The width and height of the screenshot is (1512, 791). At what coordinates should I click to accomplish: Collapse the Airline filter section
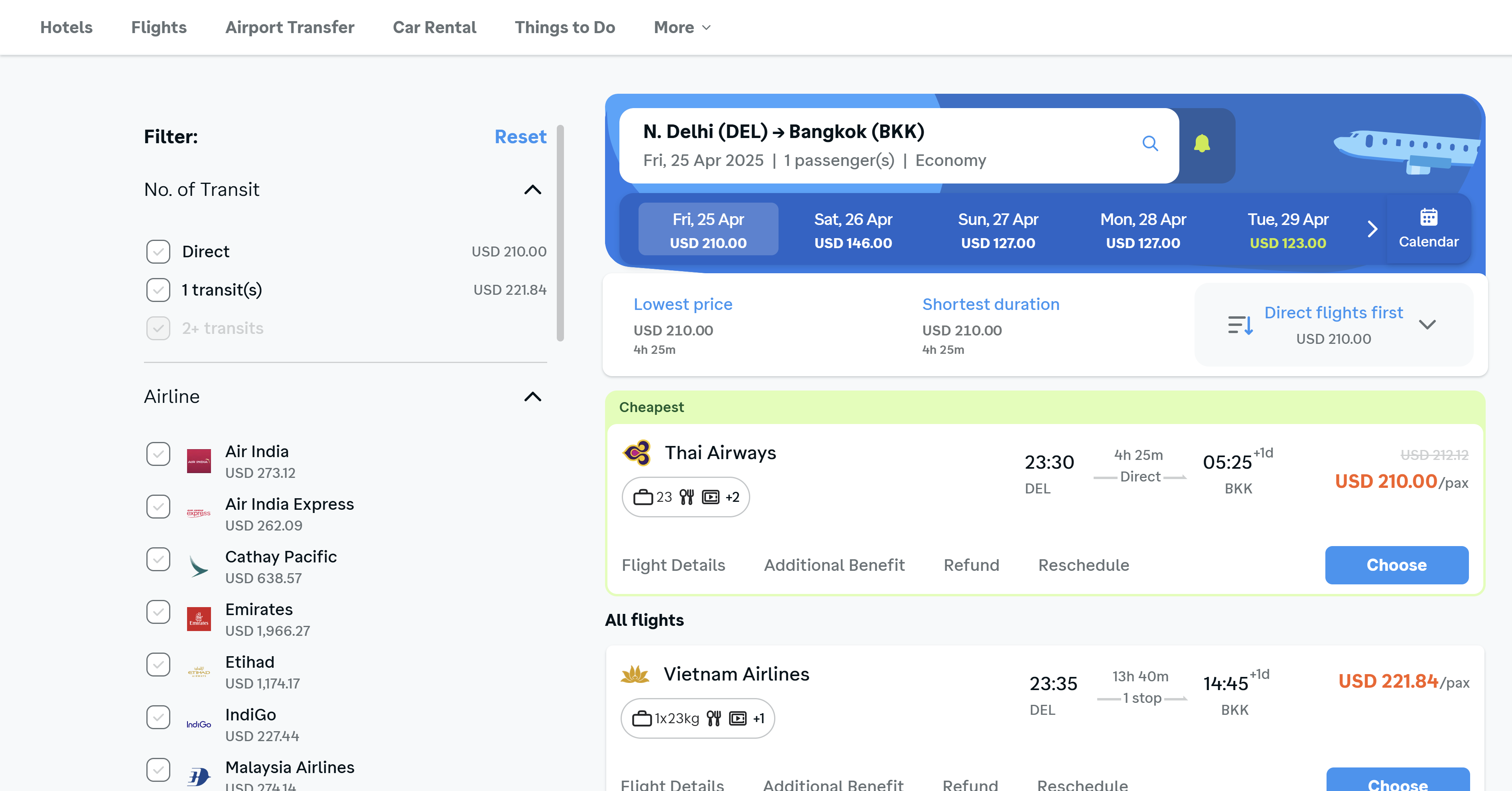[532, 397]
